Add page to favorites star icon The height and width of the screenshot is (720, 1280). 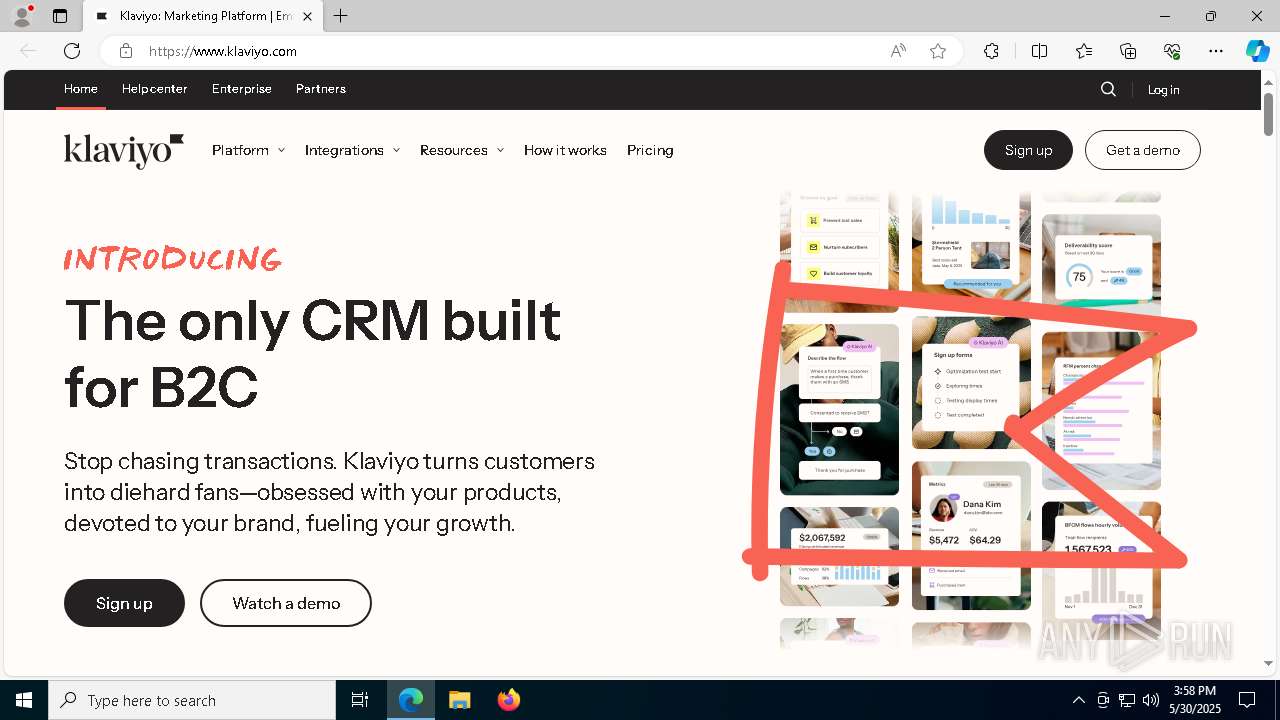click(938, 51)
